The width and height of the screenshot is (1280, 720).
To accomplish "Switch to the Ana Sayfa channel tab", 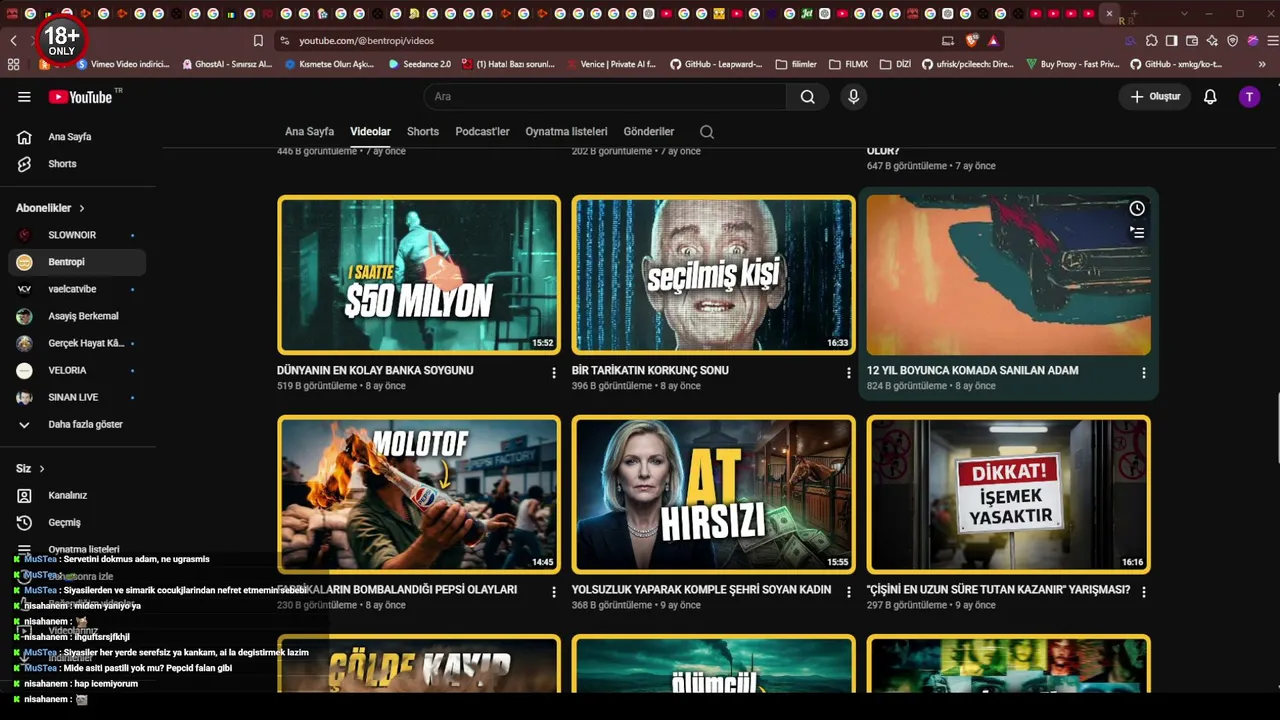I will pyautogui.click(x=309, y=132).
